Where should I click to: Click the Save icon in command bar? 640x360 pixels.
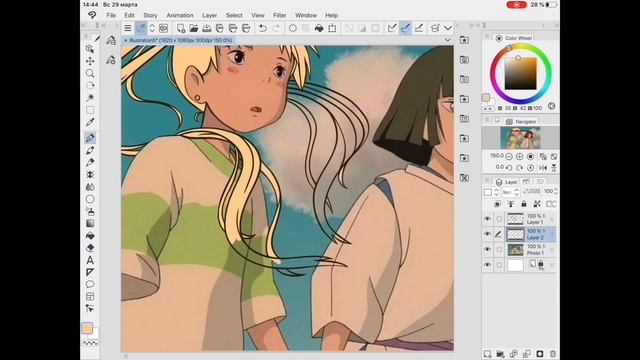(x=207, y=28)
